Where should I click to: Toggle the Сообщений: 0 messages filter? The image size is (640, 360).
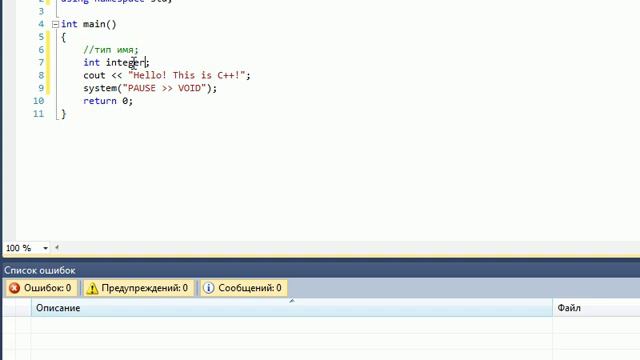pos(244,288)
